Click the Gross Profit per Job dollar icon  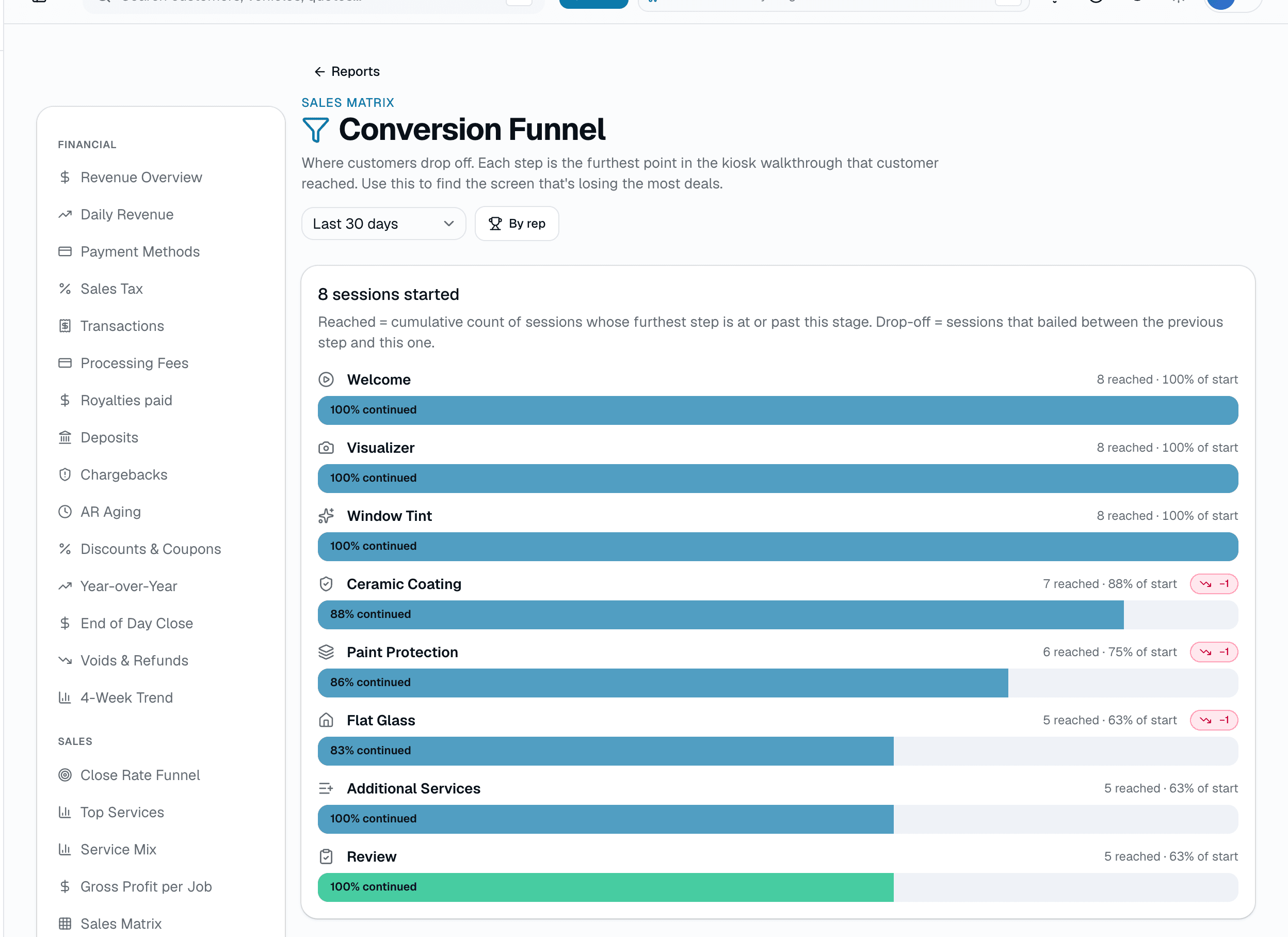[65, 887]
